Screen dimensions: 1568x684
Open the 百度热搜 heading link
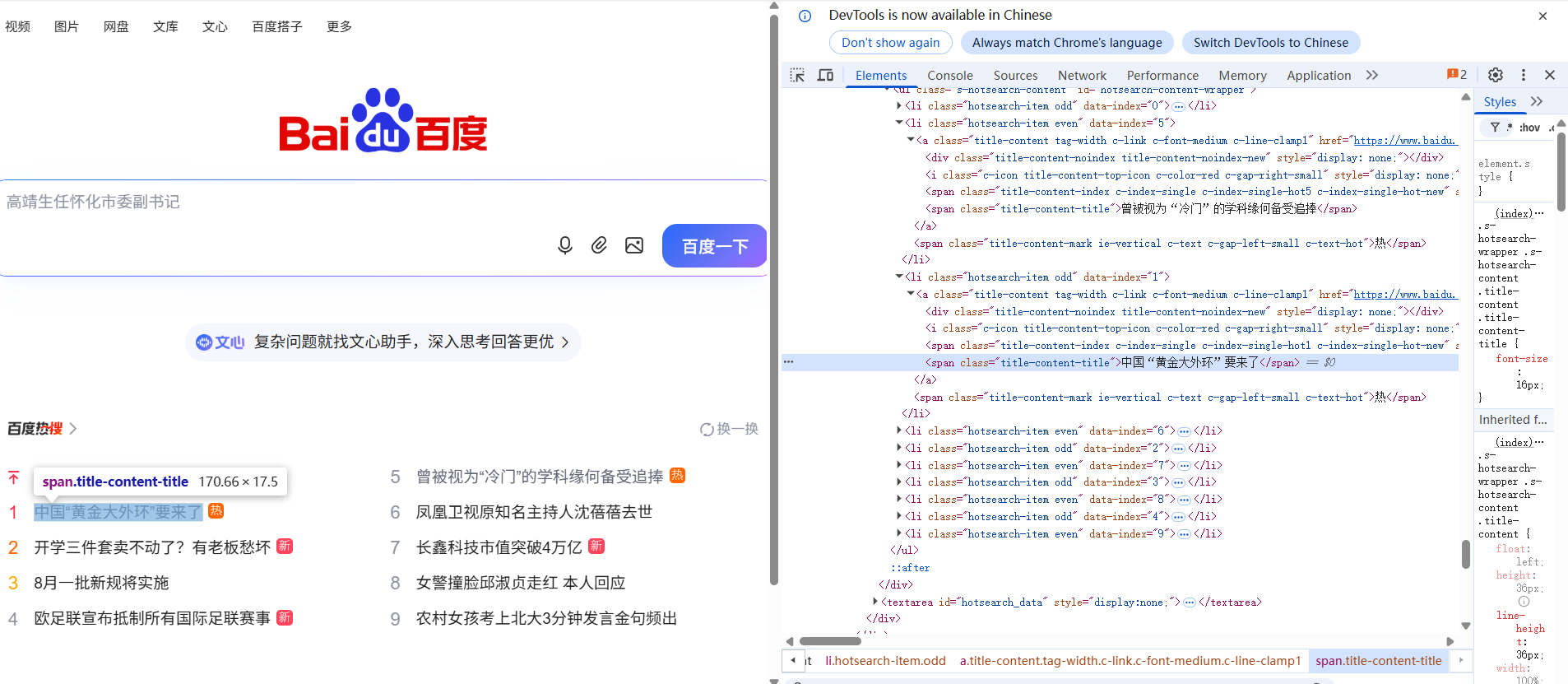pos(35,428)
